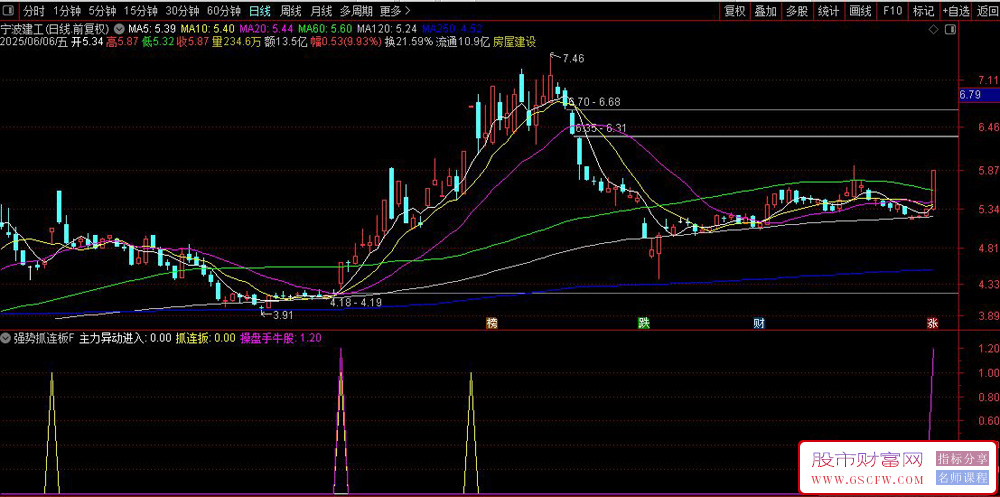
Task: Activate the 画线 drawing tools
Action: [x=860, y=11]
